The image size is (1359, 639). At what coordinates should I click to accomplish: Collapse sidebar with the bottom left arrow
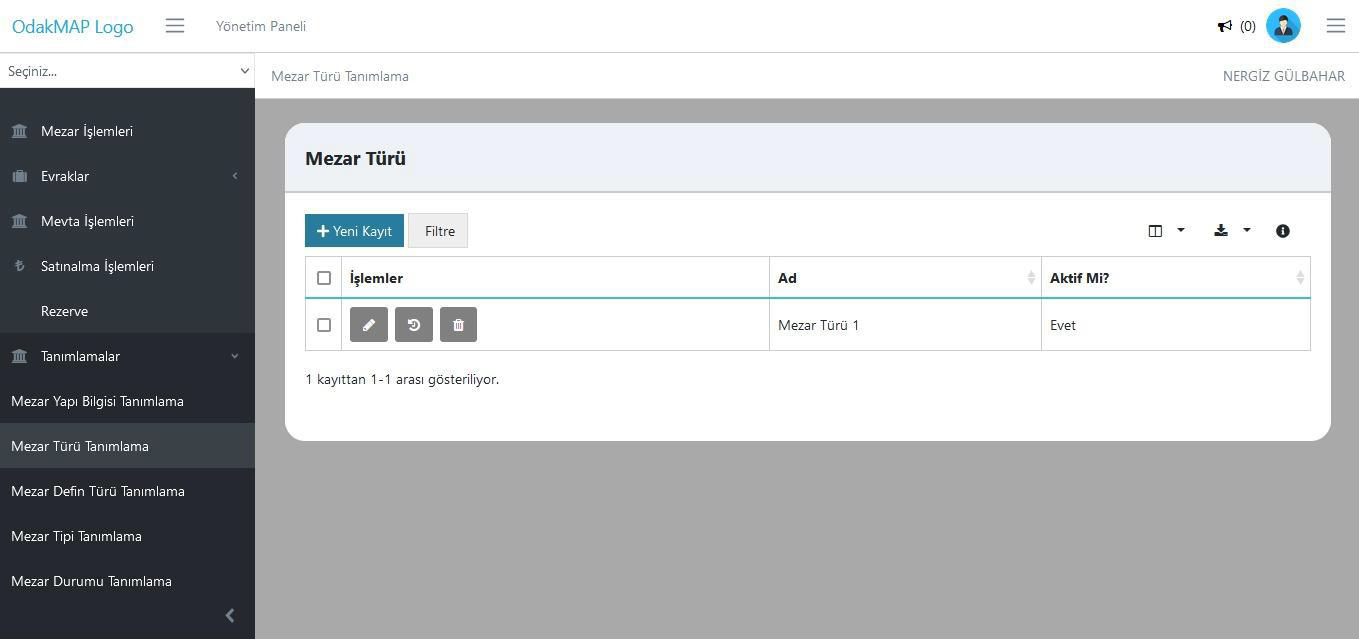click(x=230, y=616)
